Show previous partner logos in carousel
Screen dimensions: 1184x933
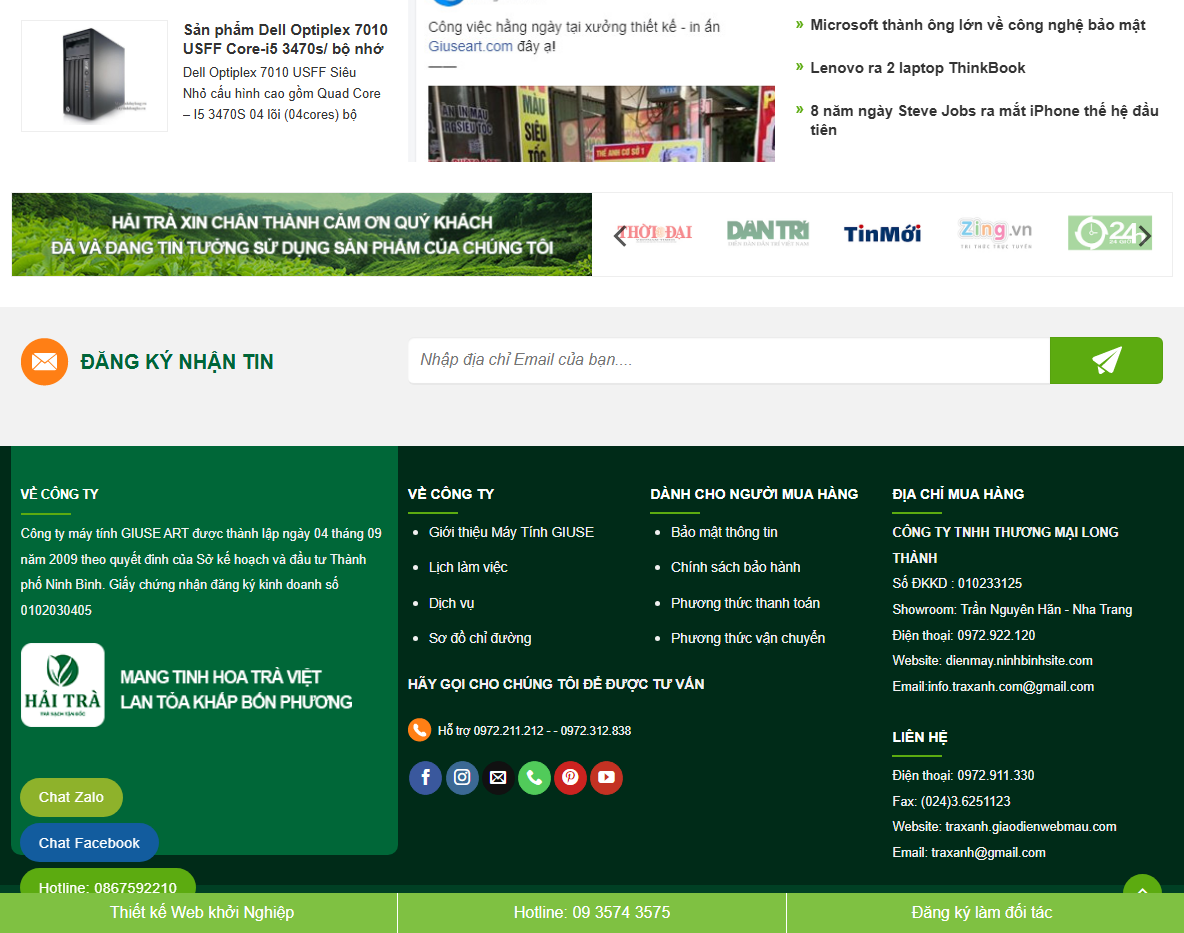620,236
